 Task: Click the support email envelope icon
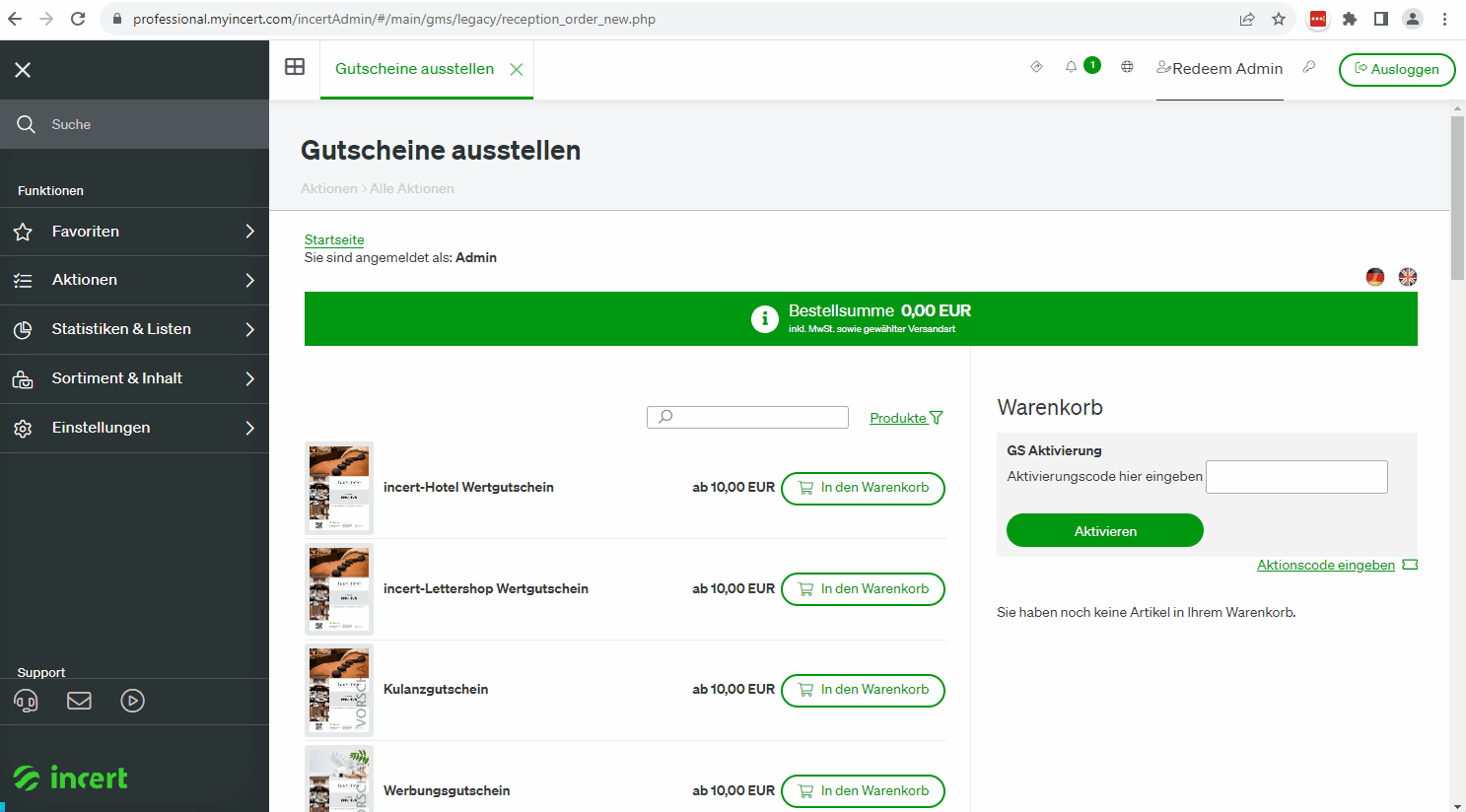pyautogui.click(x=79, y=701)
